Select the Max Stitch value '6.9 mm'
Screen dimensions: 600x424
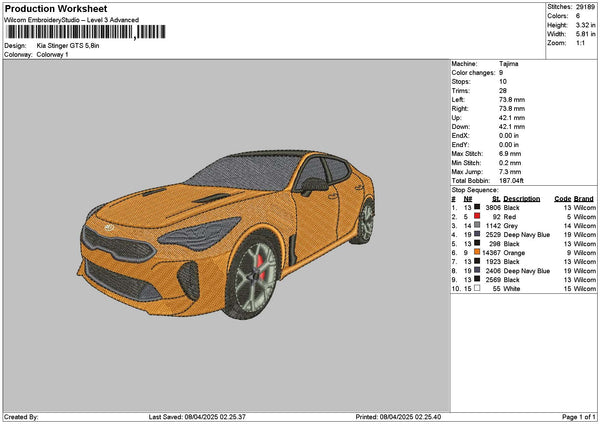tap(510, 153)
